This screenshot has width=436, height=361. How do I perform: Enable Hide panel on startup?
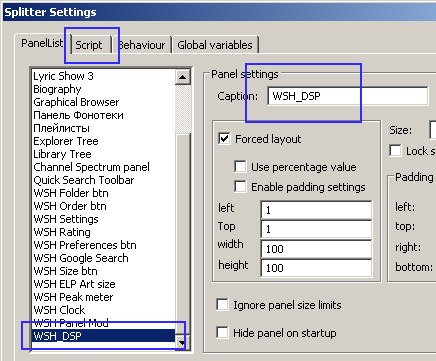pyautogui.click(x=222, y=332)
